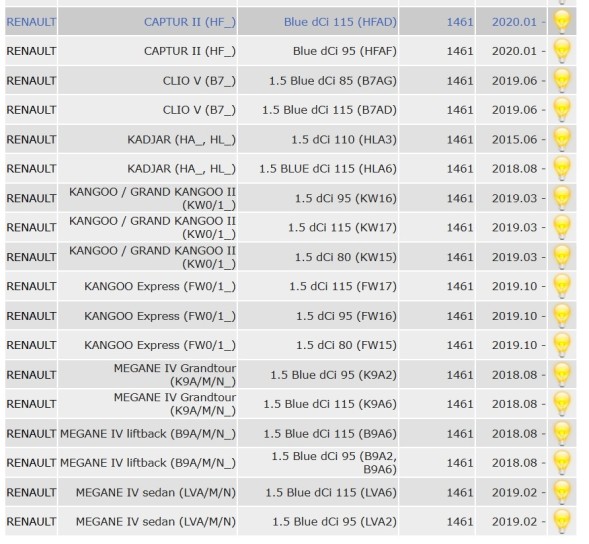
Task: Open the CAPTUR II (HF_) highlighted model link
Action: [190, 22]
